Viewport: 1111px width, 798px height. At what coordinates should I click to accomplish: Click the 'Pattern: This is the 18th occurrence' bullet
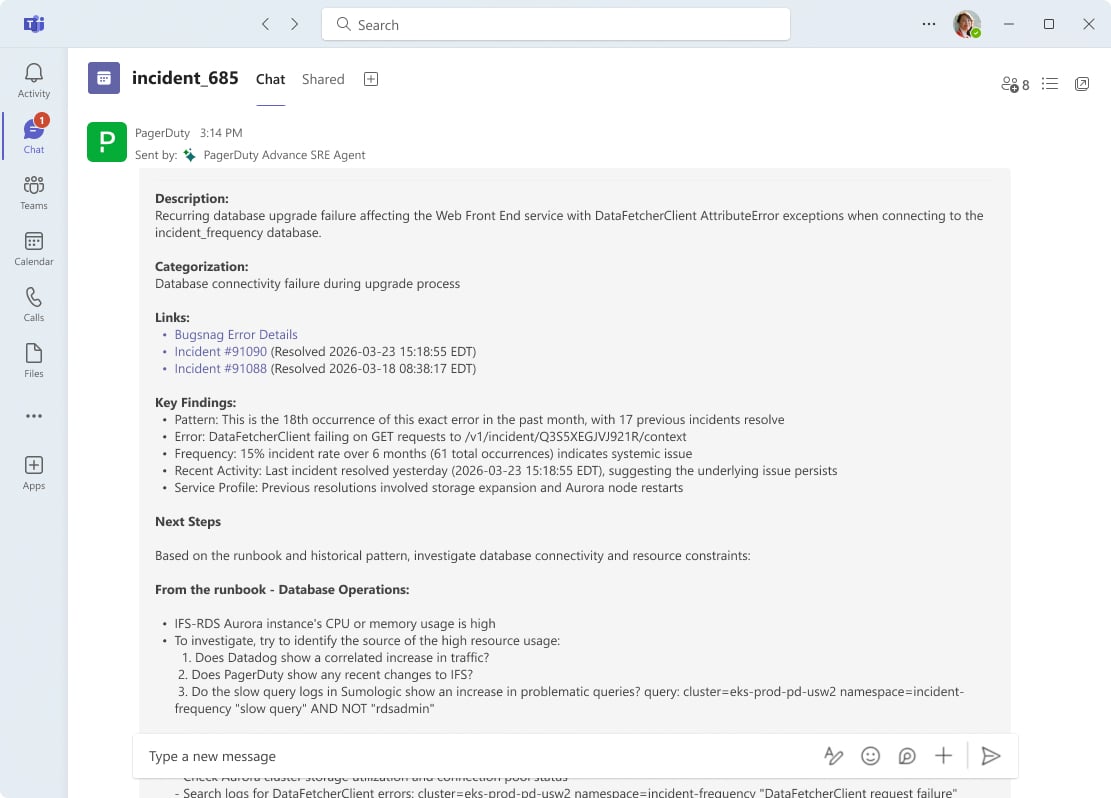pos(479,420)
